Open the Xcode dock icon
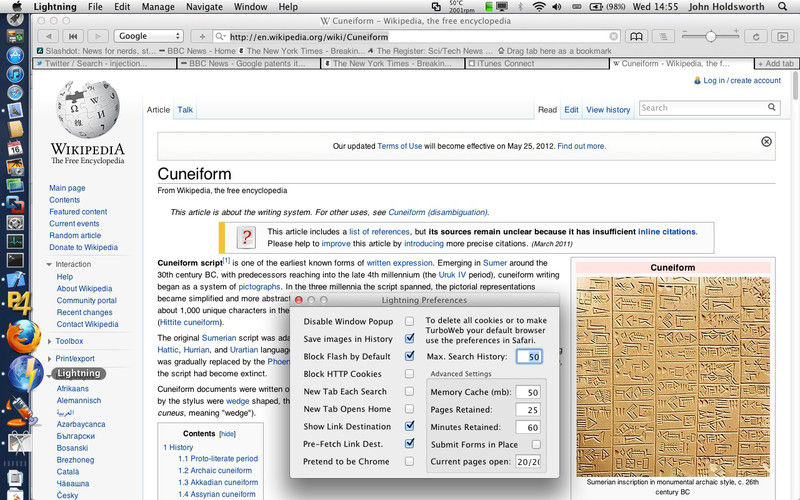The image size is (800, 500). point(16,279)
